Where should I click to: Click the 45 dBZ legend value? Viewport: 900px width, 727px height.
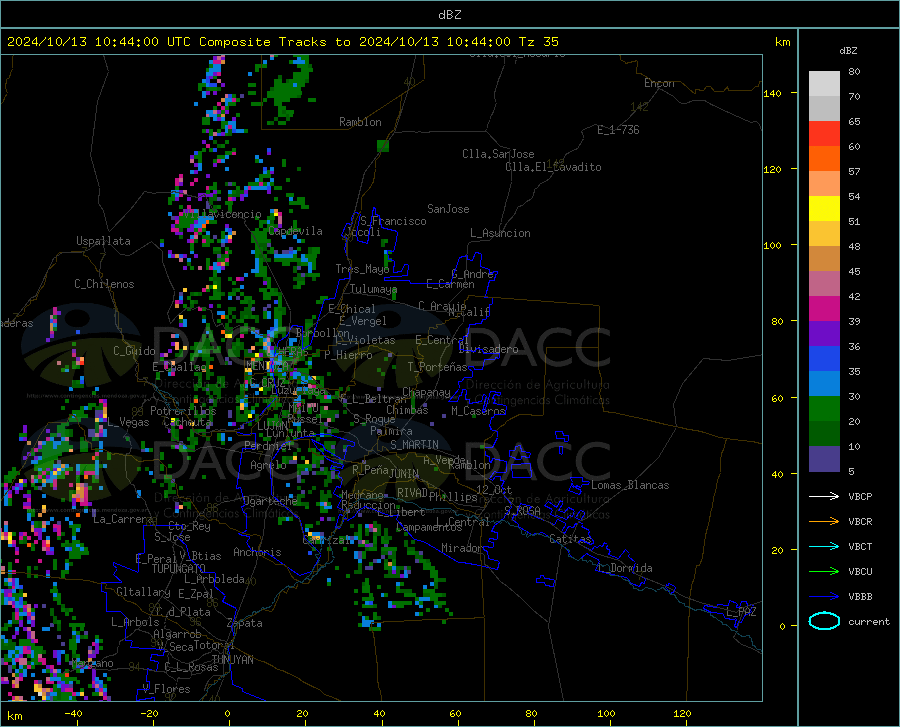point(854,271)
